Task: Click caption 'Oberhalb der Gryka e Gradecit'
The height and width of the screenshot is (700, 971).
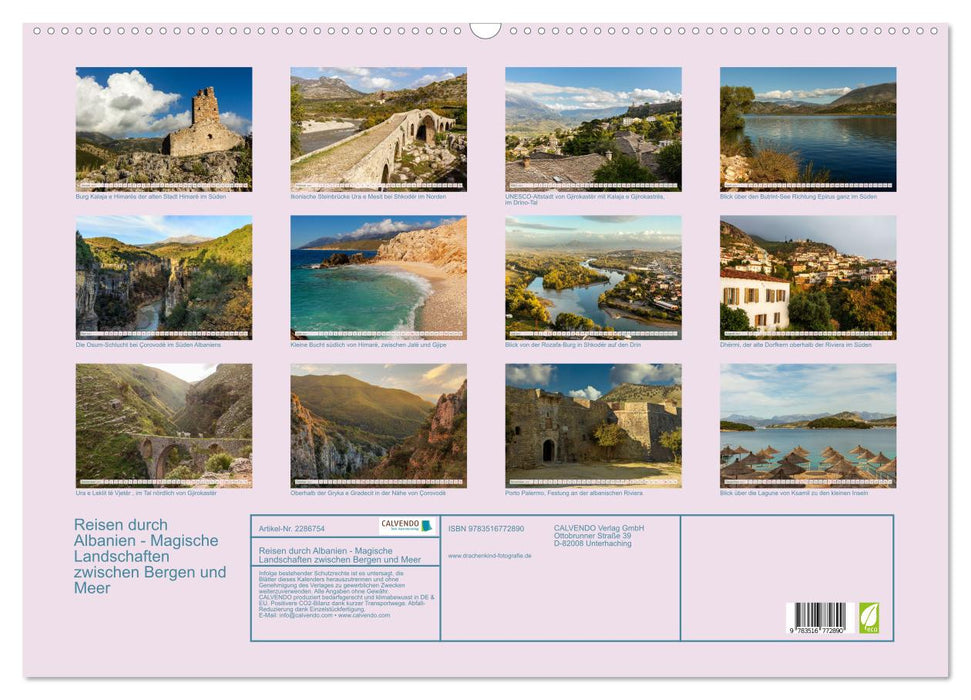Action: click(x=368, y=493)
